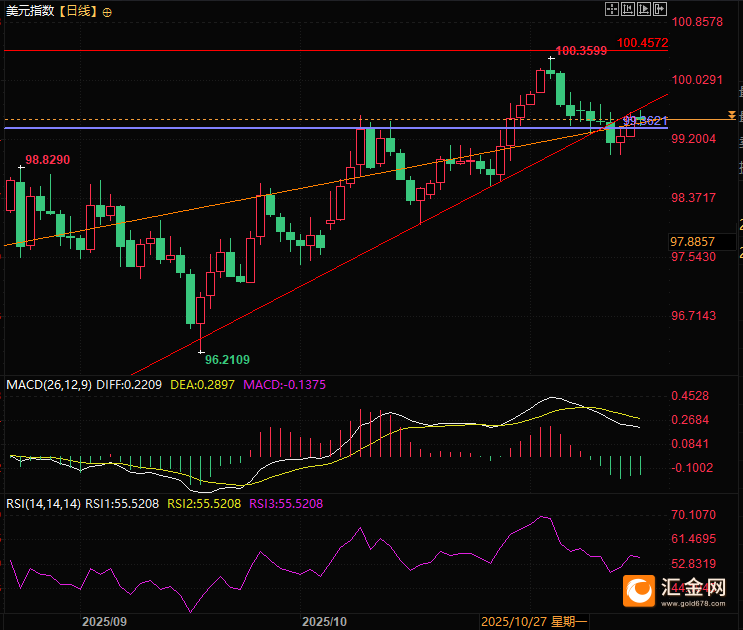Click the export panel arrow icon
This screenshot has width=743, height=630.
point(660,9)
